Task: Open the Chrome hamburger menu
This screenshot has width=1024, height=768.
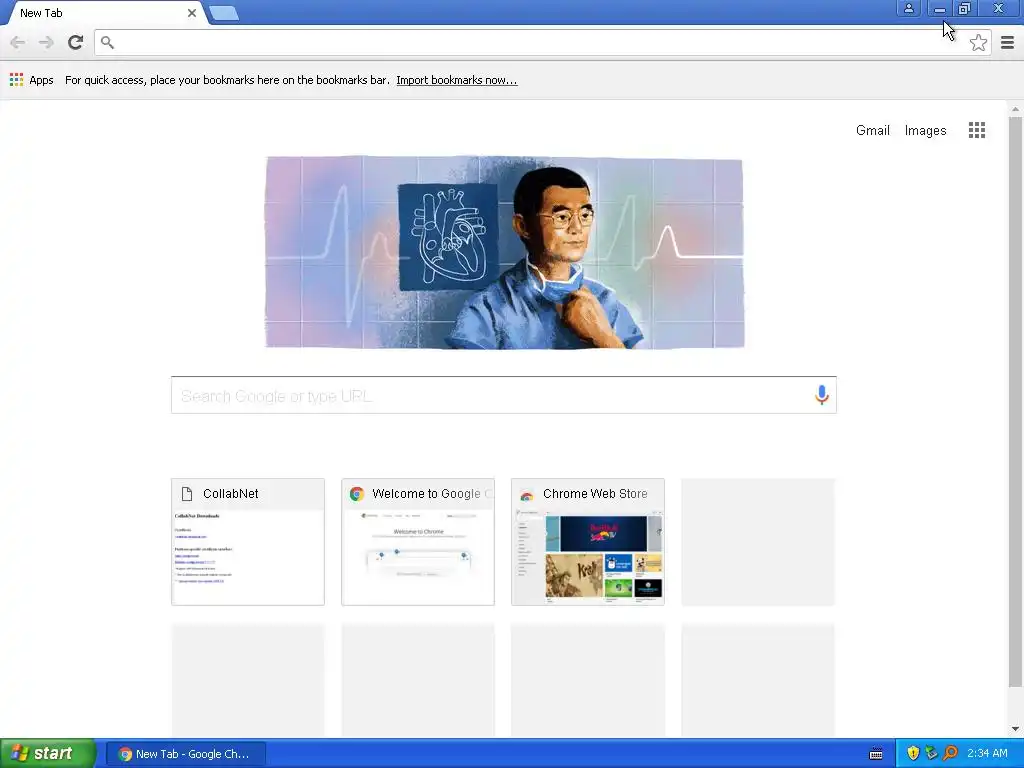Action: coord(1007,42)
